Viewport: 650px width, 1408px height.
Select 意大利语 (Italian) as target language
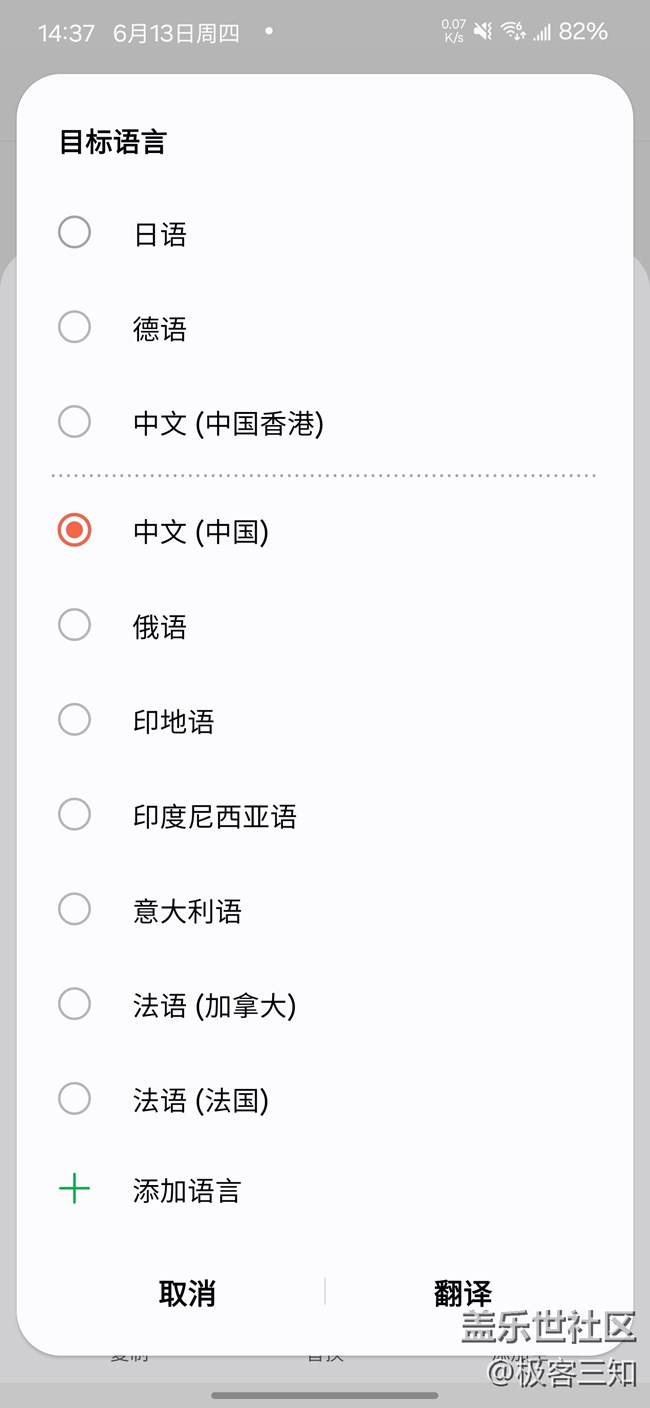click(74, 909)
